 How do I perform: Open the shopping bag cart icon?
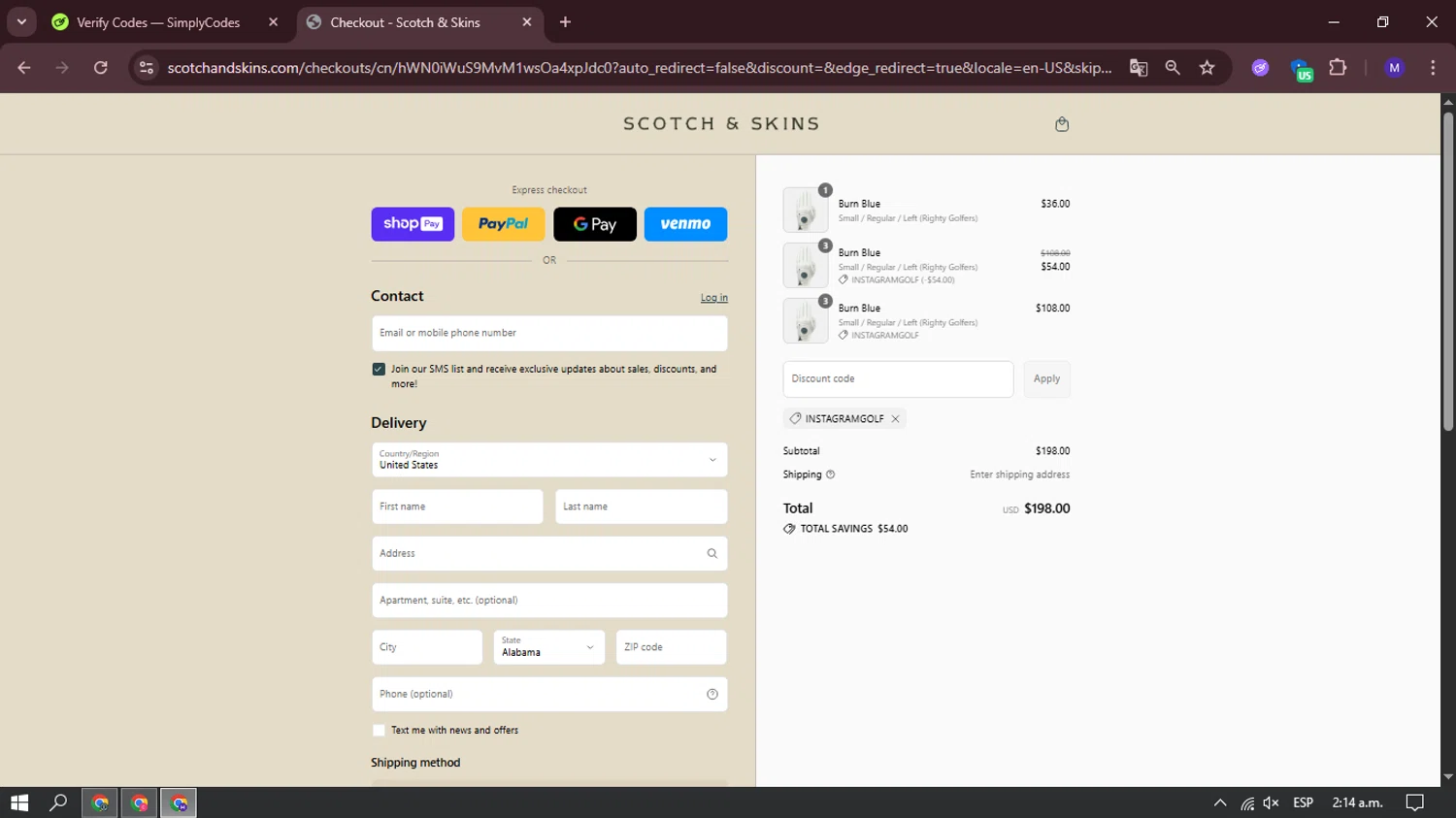(1062, 124)
